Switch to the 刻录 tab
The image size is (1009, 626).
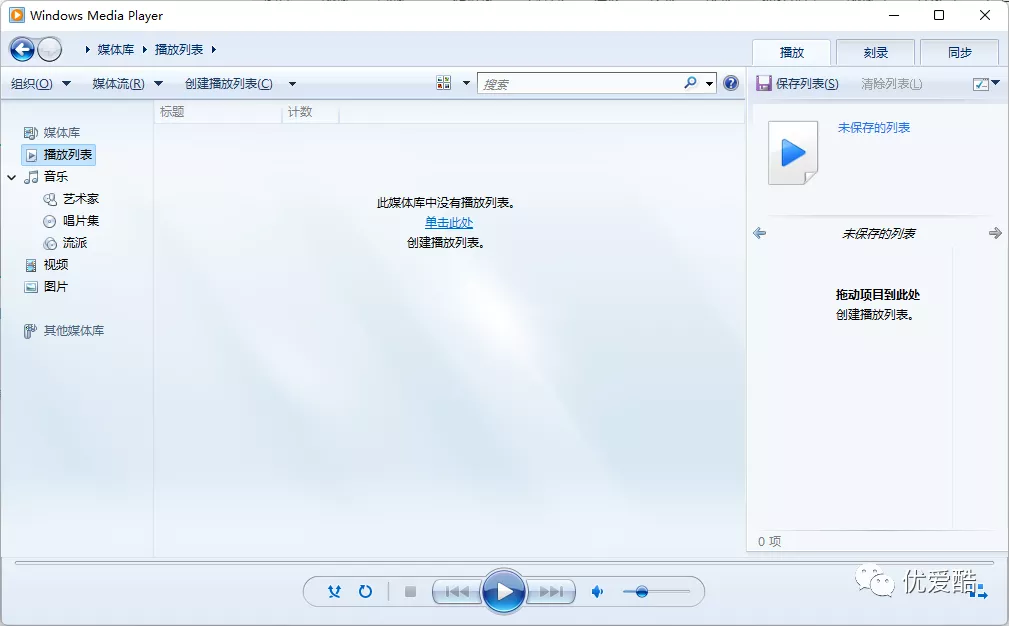[x=876, y=53]
